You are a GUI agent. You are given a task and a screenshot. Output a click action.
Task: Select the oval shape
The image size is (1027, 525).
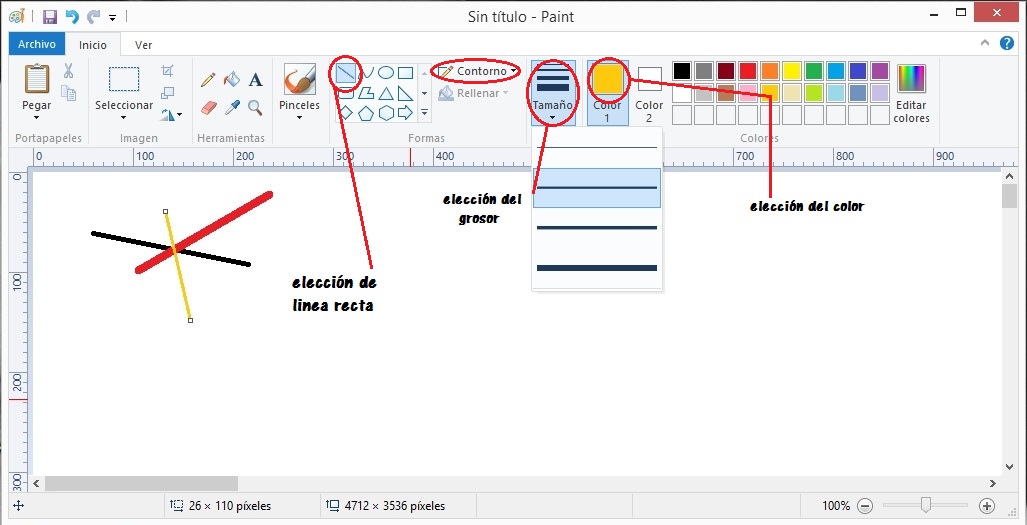click(386, 73)
